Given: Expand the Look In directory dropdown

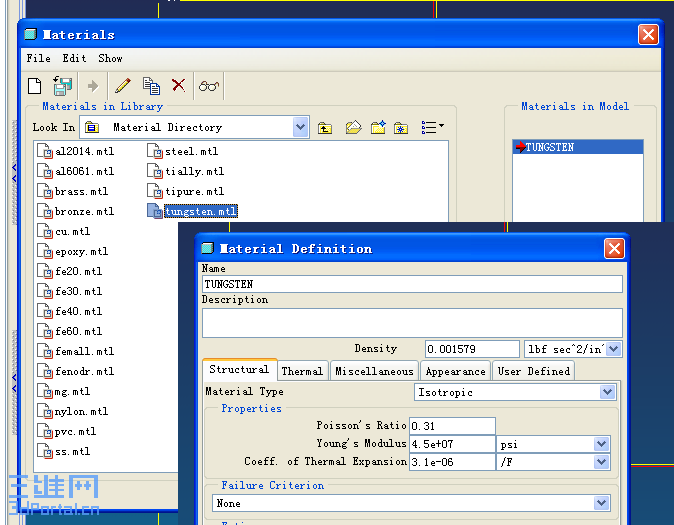Looking at the screenshot, I should (300, 127).
